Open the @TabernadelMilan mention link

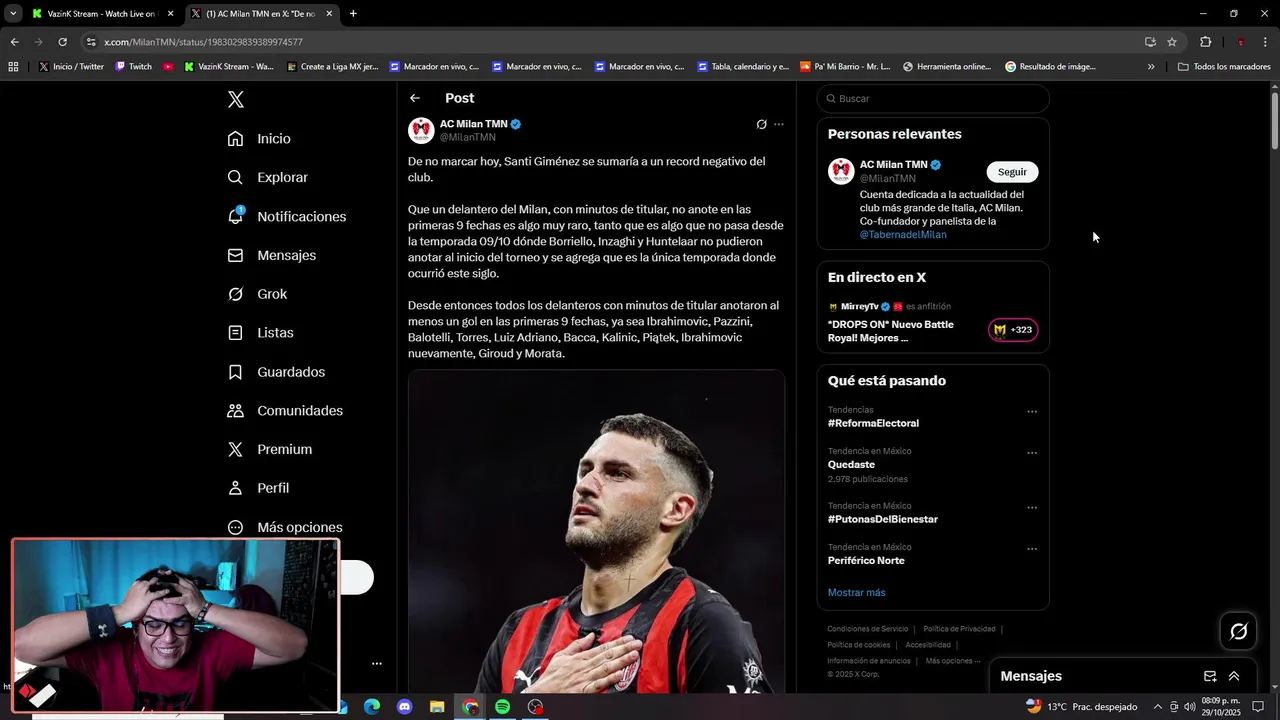(x=903, y=234)
